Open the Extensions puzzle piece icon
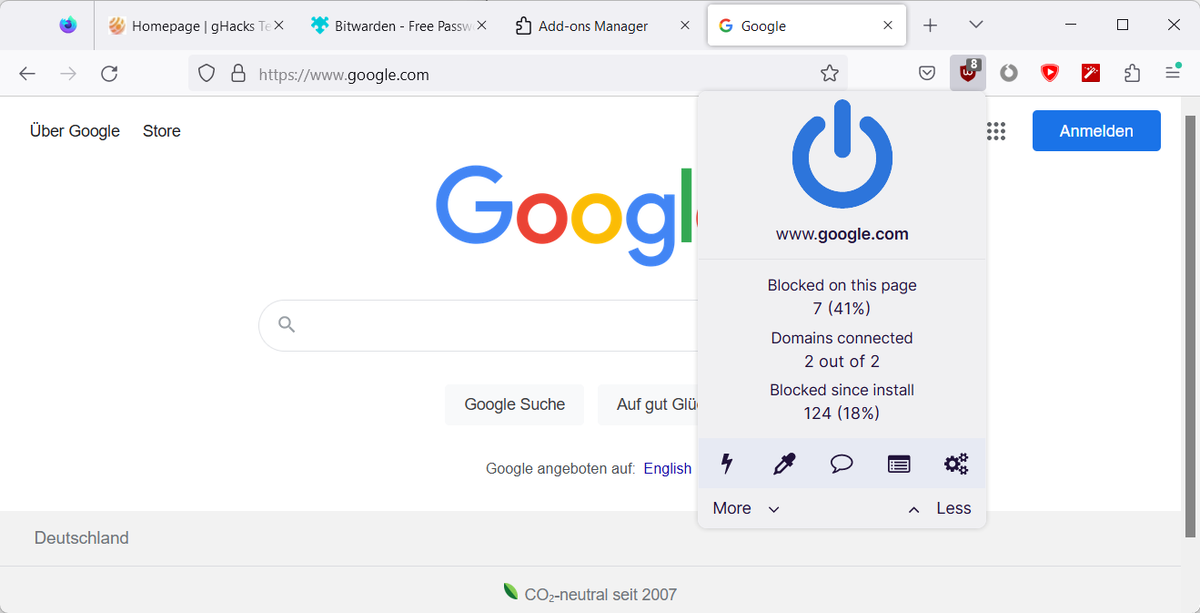Viewport: 1200px width, 613px height. (x=1131, y=72)
